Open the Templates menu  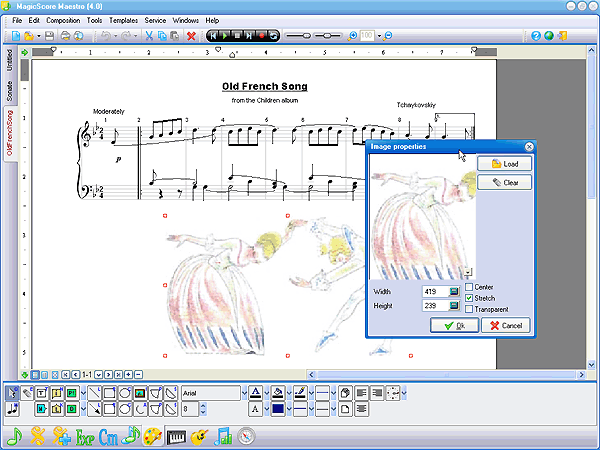tap(123, 21)
